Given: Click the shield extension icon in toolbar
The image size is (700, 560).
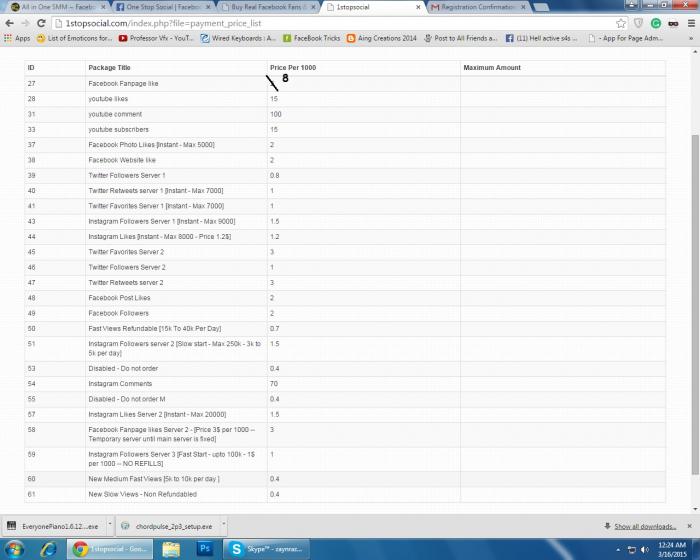Looking at the screenshot, I should (x=638, y=23).
